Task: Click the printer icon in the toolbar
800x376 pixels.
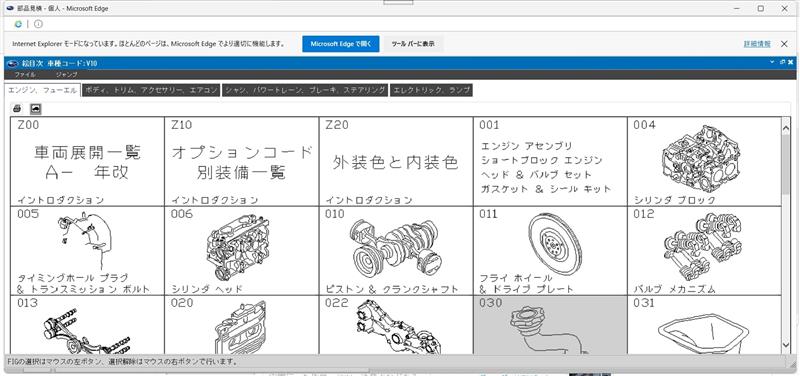Action: pos(17,108)
